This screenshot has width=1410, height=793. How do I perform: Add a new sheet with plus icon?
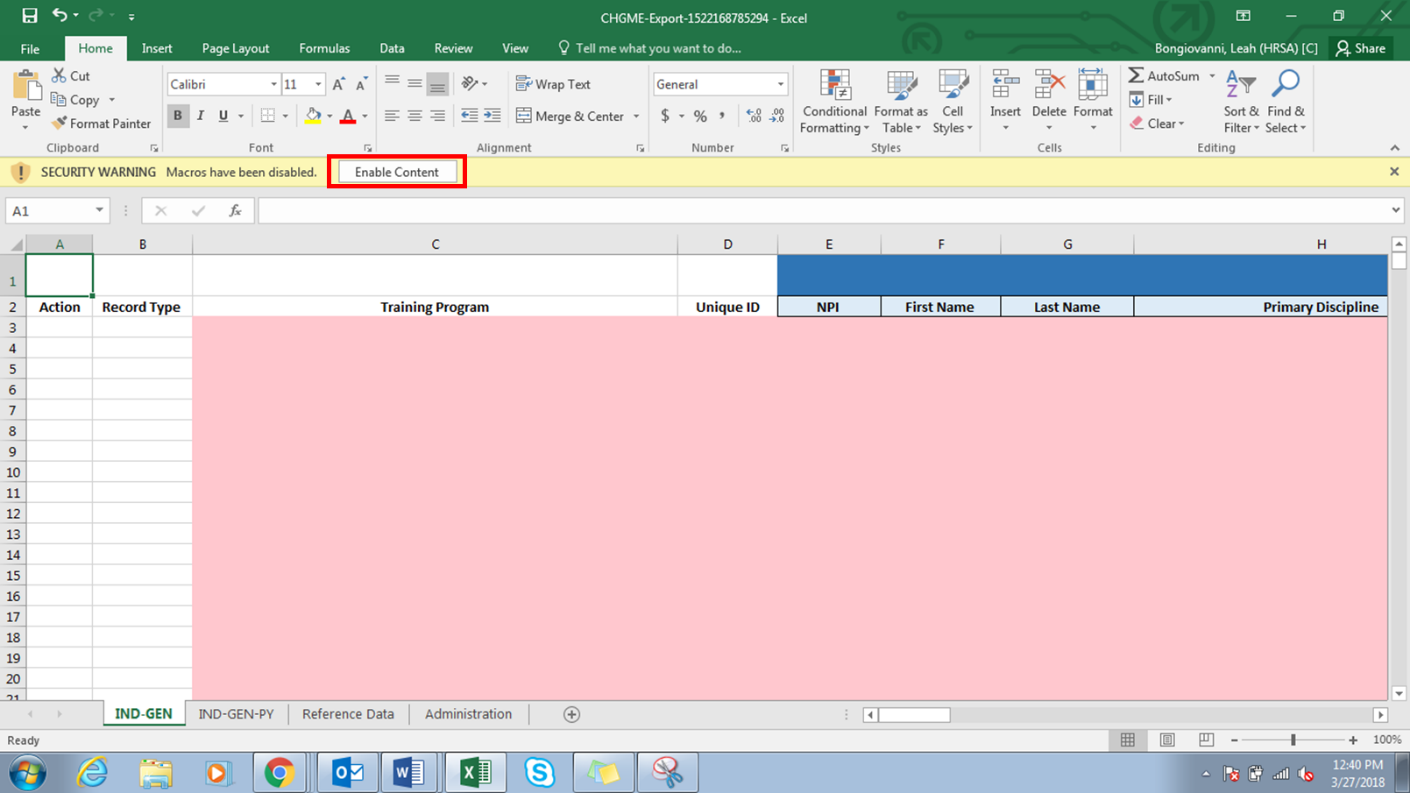click(x=571, y=714)
